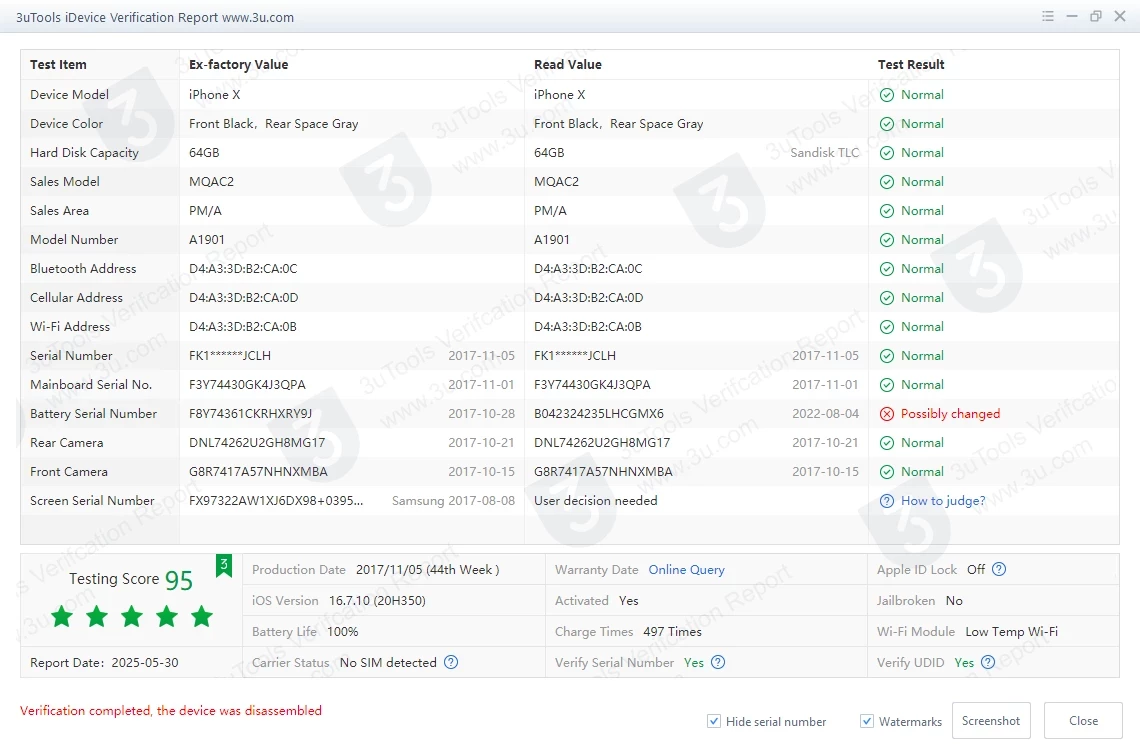Toggle the Hide serial number checkbox
Viewport: 1140px width, 756px height.
click(714, 721)
